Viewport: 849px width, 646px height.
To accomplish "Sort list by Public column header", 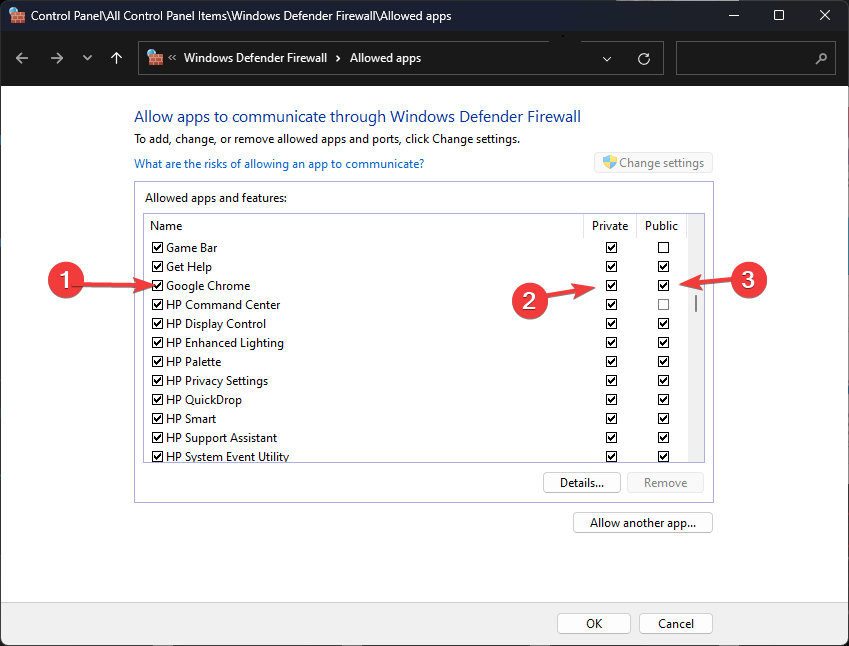I will pyautogui.click(x=661, y=226).
